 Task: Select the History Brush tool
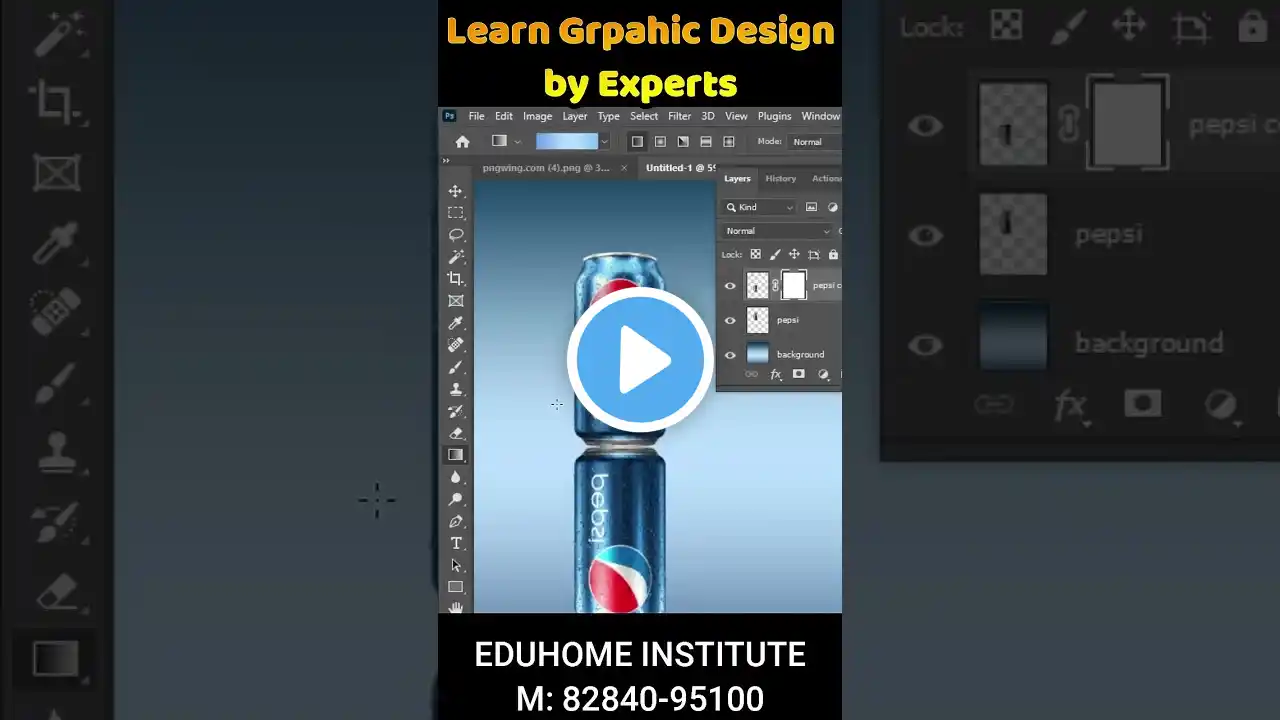(456, 411)
